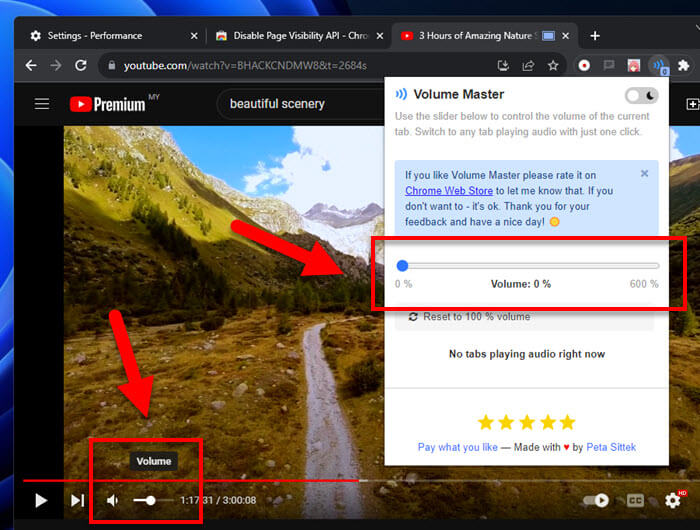Click Reset to 100 % volume
Screen dimensions: 700x530
[x=525, y=317]
